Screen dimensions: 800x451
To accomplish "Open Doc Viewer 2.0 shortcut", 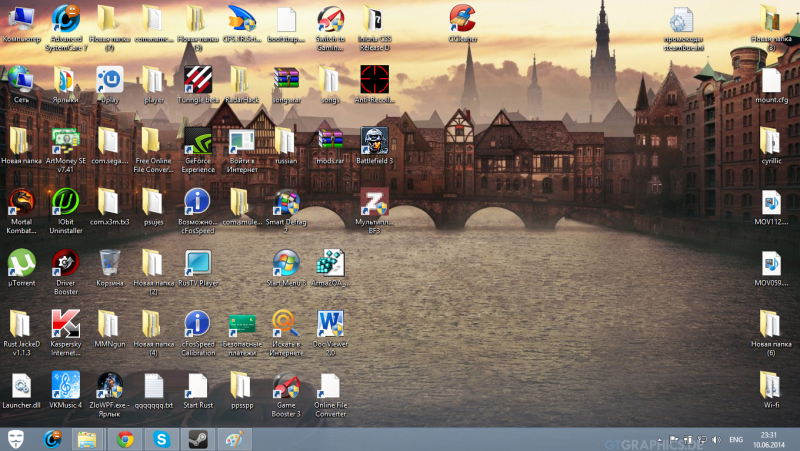I will (330, 324).
